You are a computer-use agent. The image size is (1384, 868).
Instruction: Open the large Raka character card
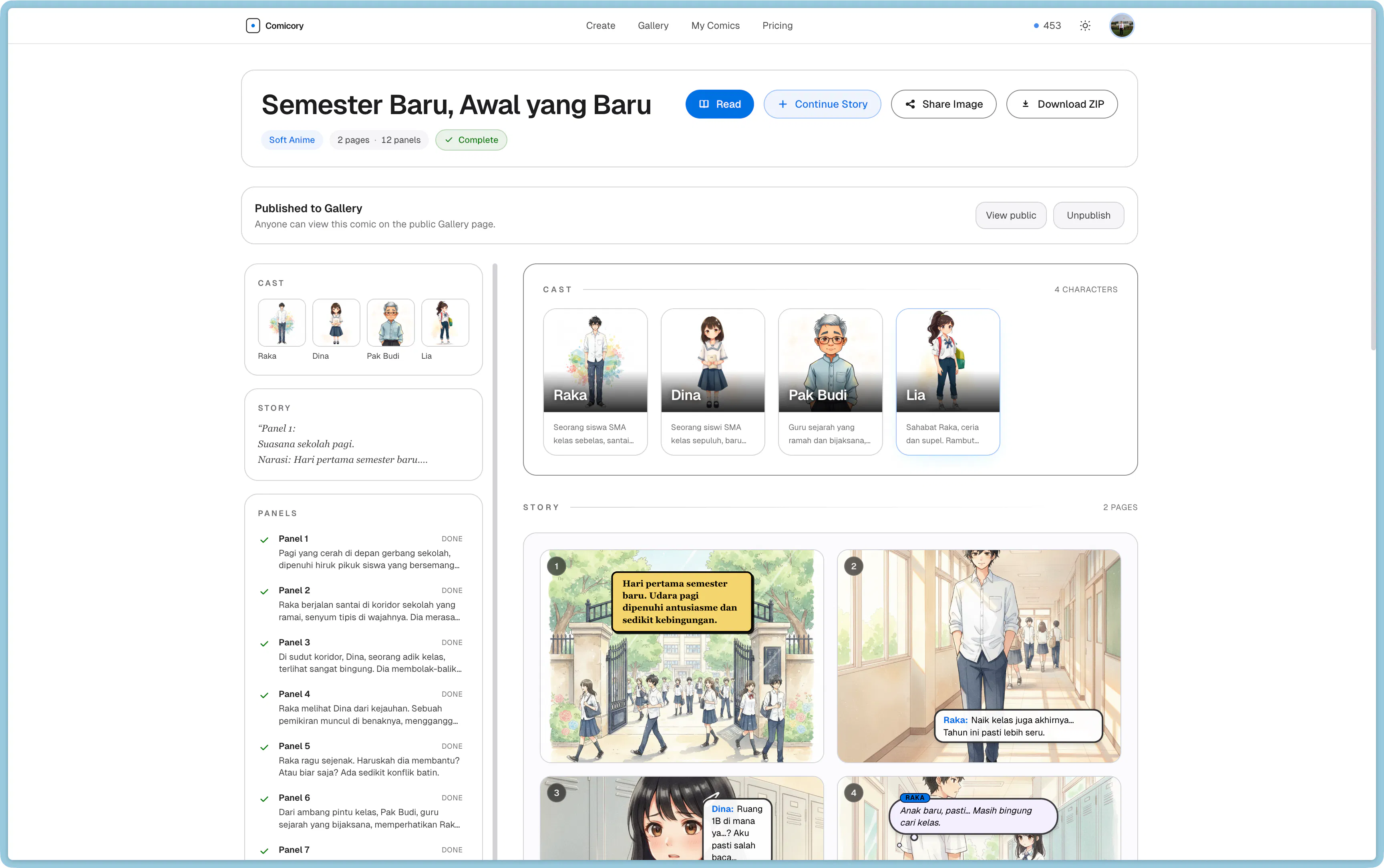pyautogui.click(x=595, y=382)
